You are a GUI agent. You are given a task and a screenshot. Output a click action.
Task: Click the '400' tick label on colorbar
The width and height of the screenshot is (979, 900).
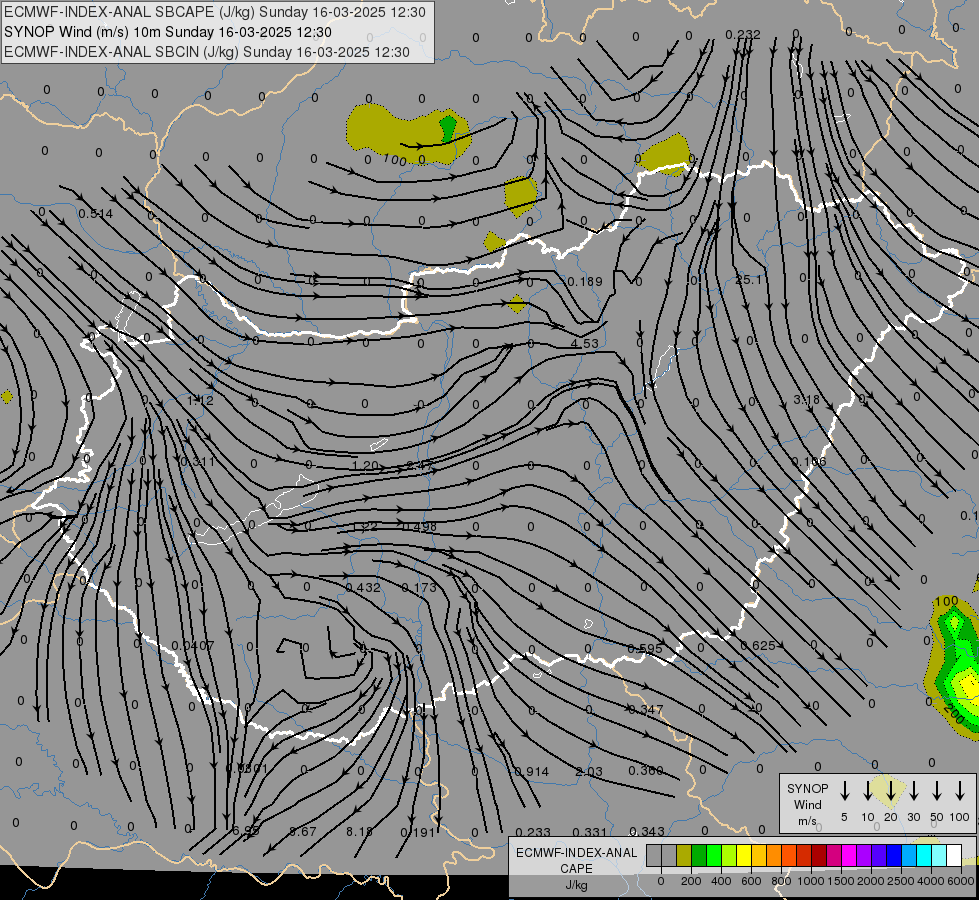(x=721, y=881)
